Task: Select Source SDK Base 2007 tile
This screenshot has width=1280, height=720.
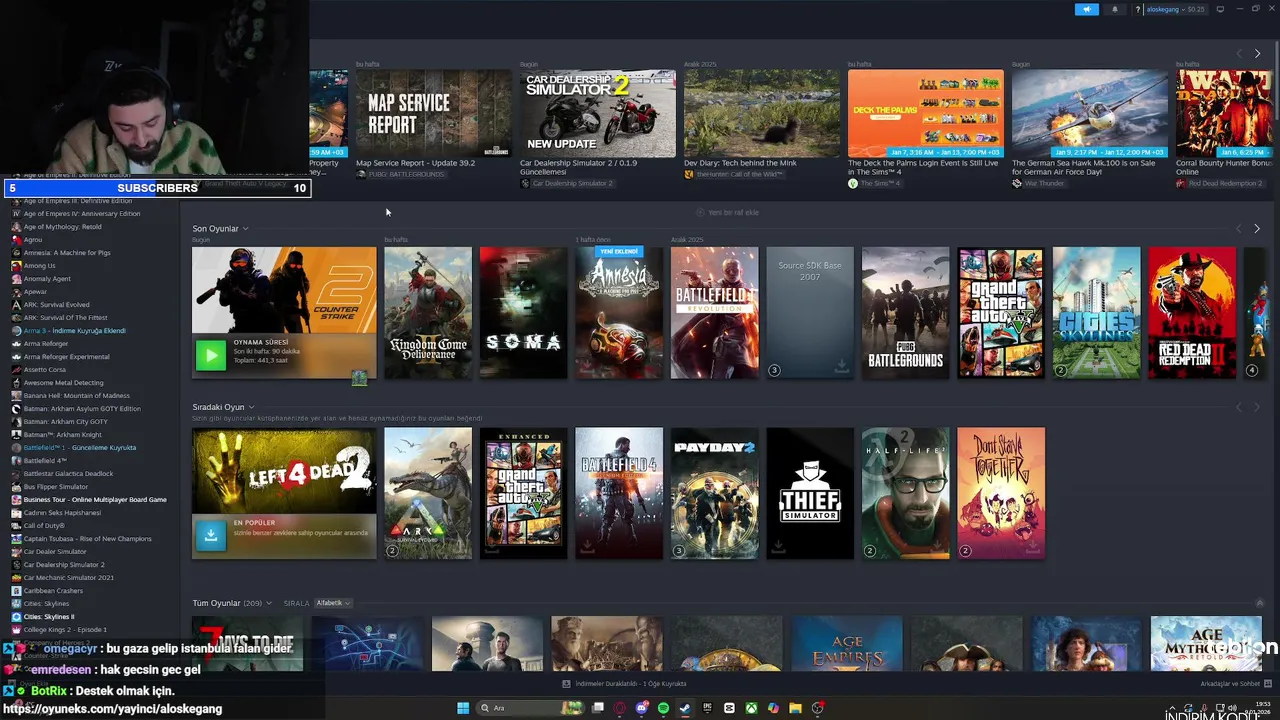Action: click(x=810, y=313)
